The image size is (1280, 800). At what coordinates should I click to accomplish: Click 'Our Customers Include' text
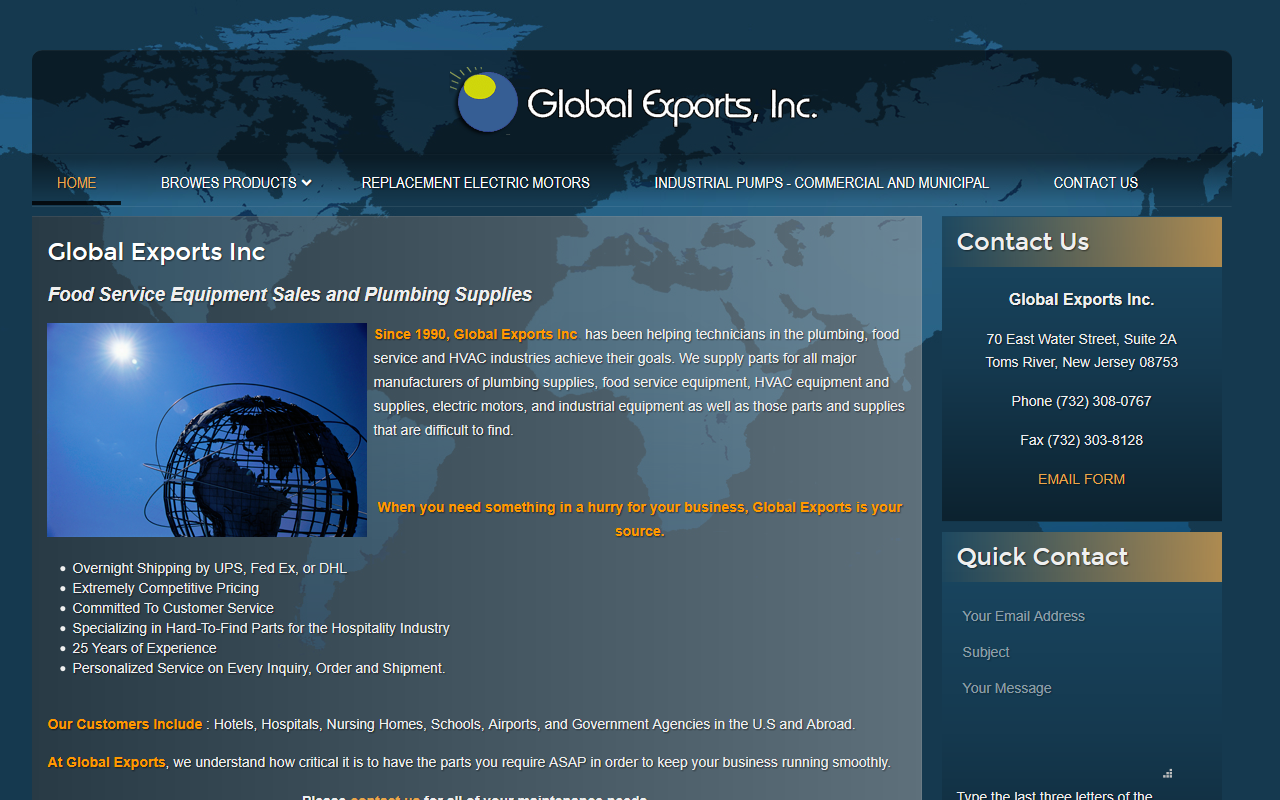coord(125,724)
